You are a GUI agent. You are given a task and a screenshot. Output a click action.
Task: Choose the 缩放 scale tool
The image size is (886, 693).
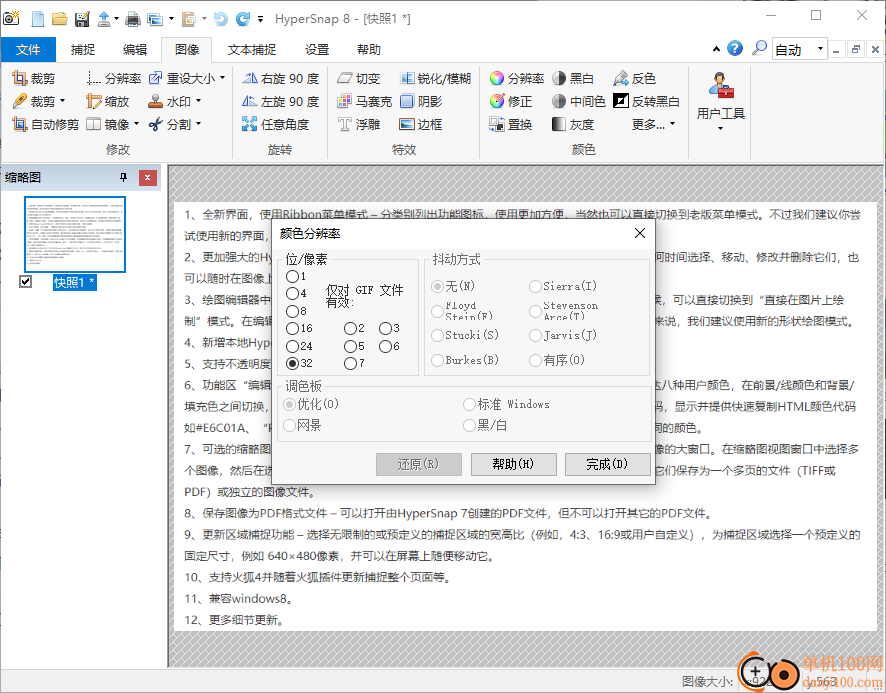click(x=108, y=101)
